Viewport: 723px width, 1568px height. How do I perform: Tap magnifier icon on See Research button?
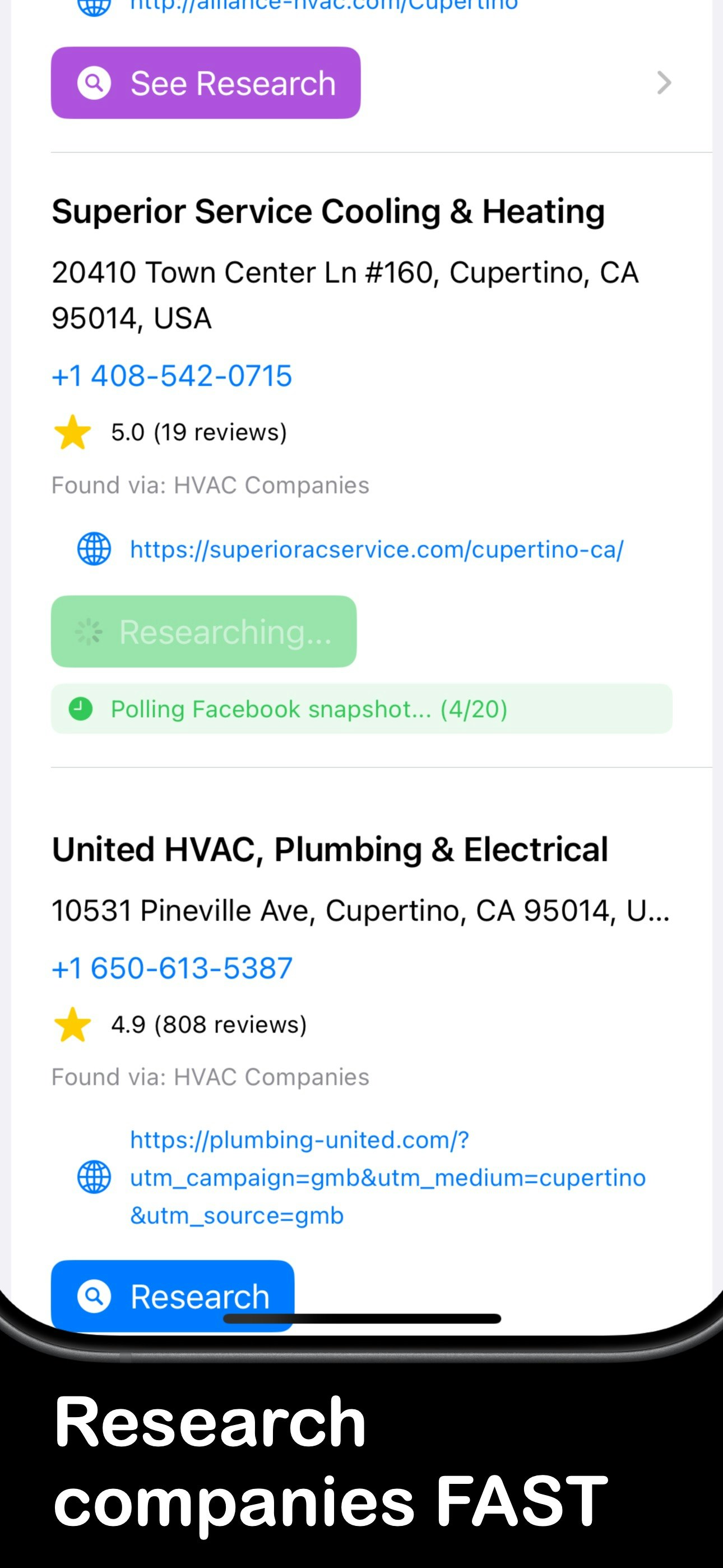(94, 83)
